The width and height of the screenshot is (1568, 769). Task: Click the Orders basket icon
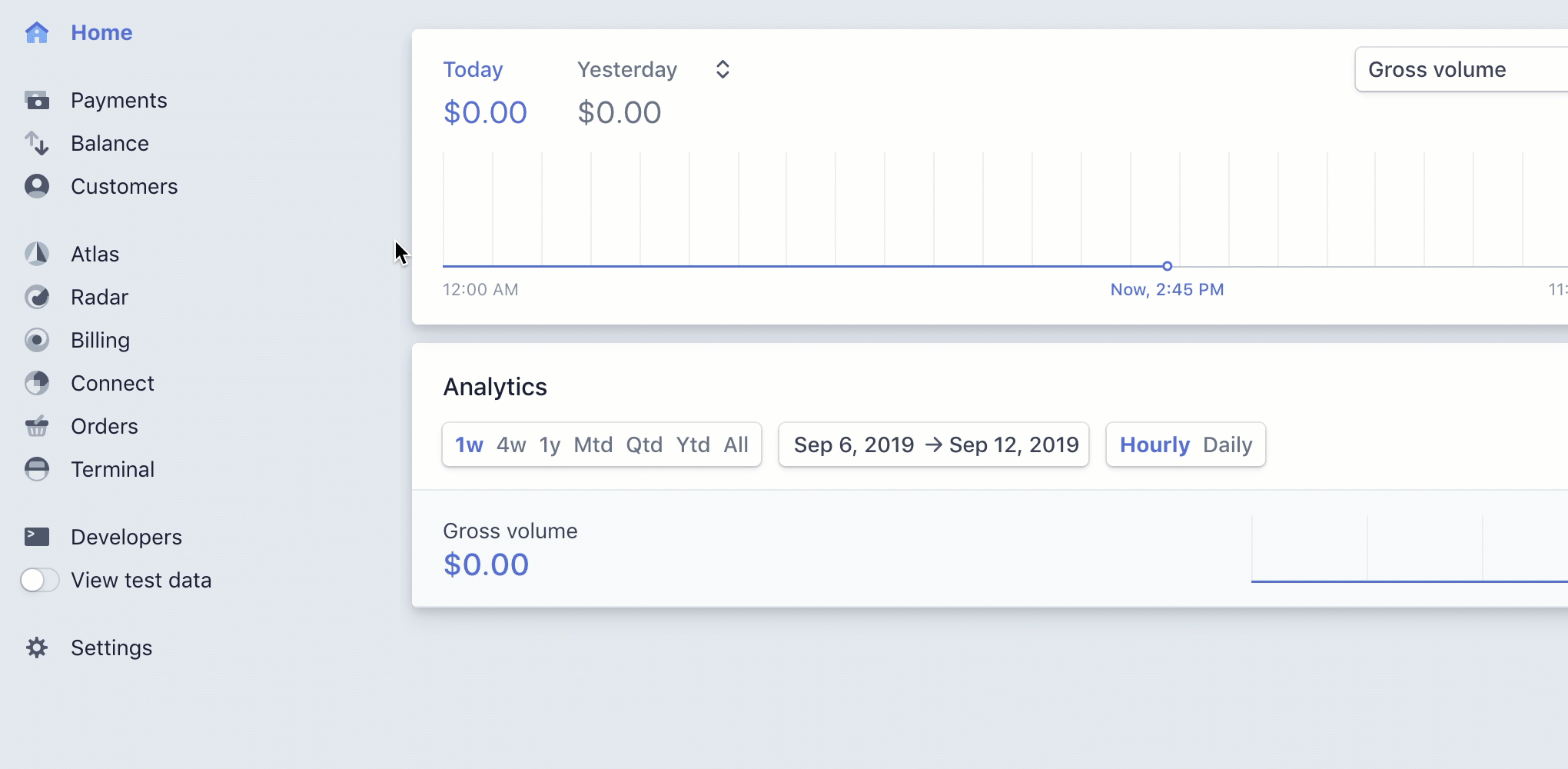[x=37, y=427]
